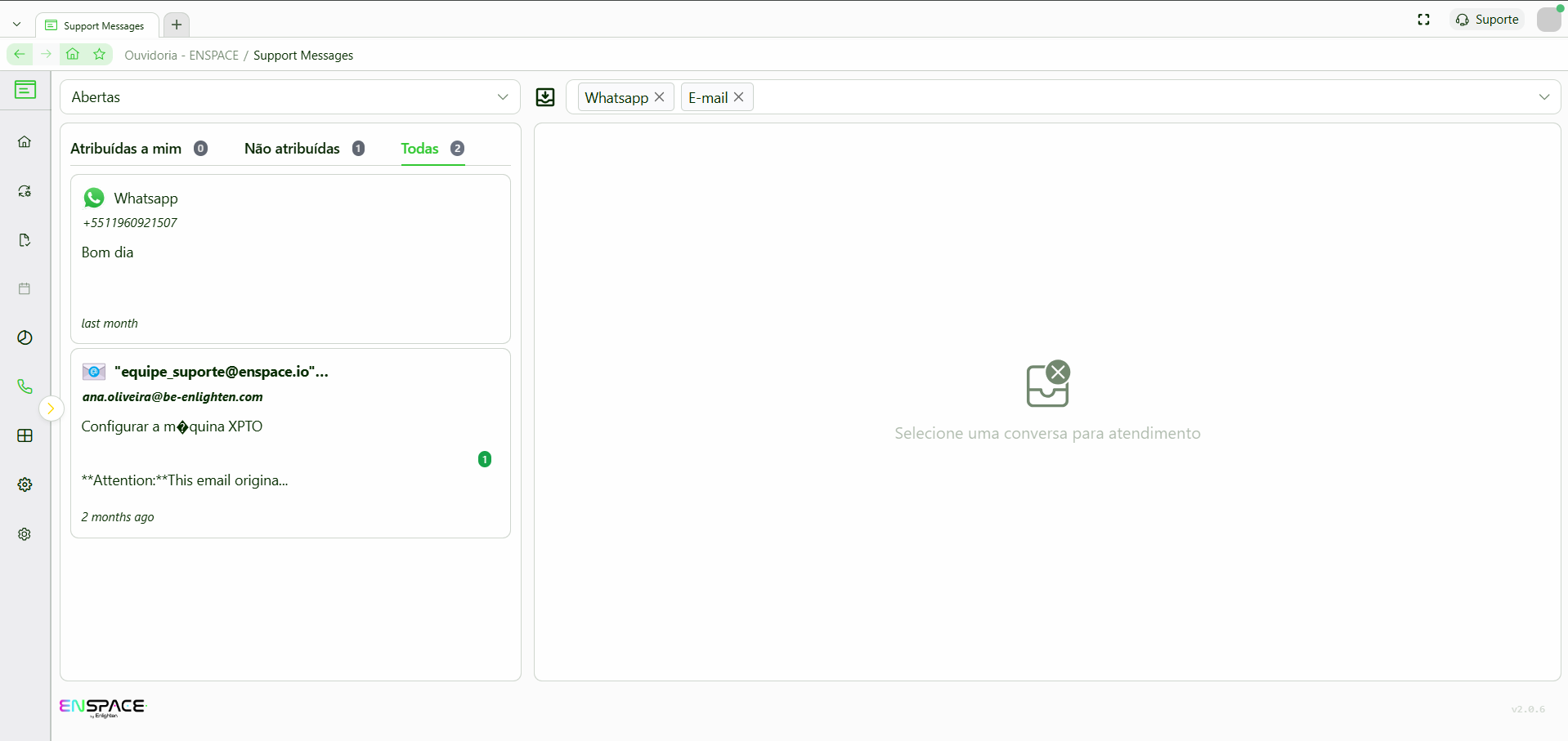
Task: Remove the E-mail filter tag
Action: pos(739,97)
